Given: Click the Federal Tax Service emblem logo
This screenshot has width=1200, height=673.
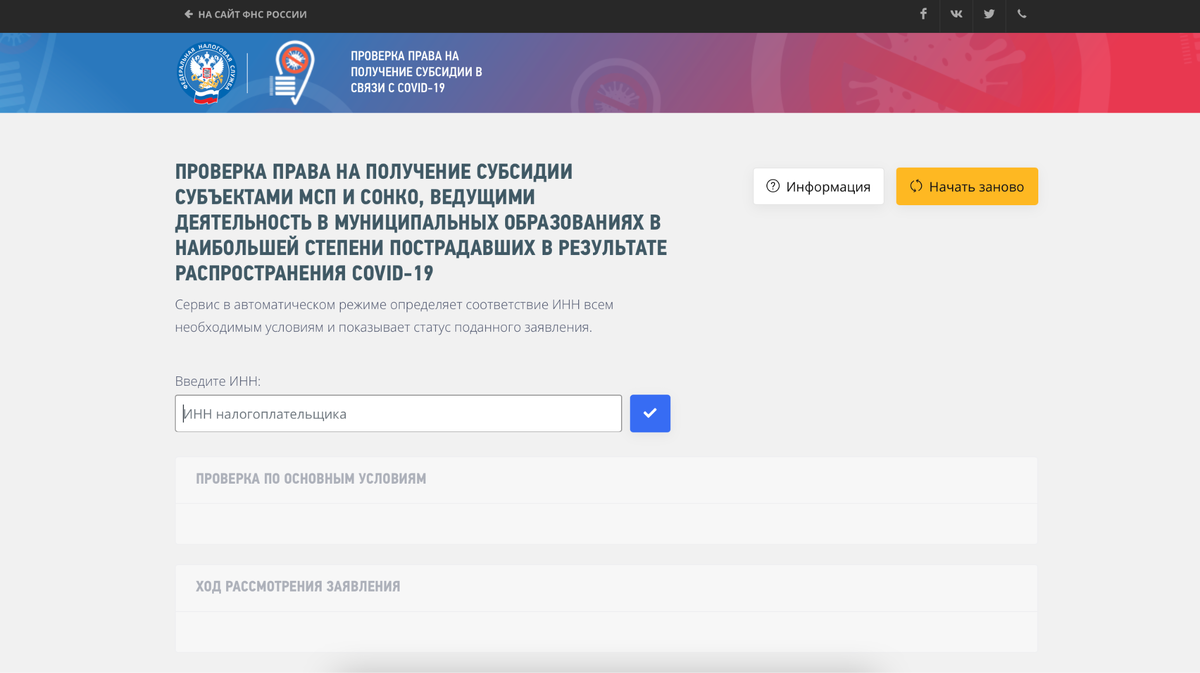Looking at the screenshot, I should 207,74.
